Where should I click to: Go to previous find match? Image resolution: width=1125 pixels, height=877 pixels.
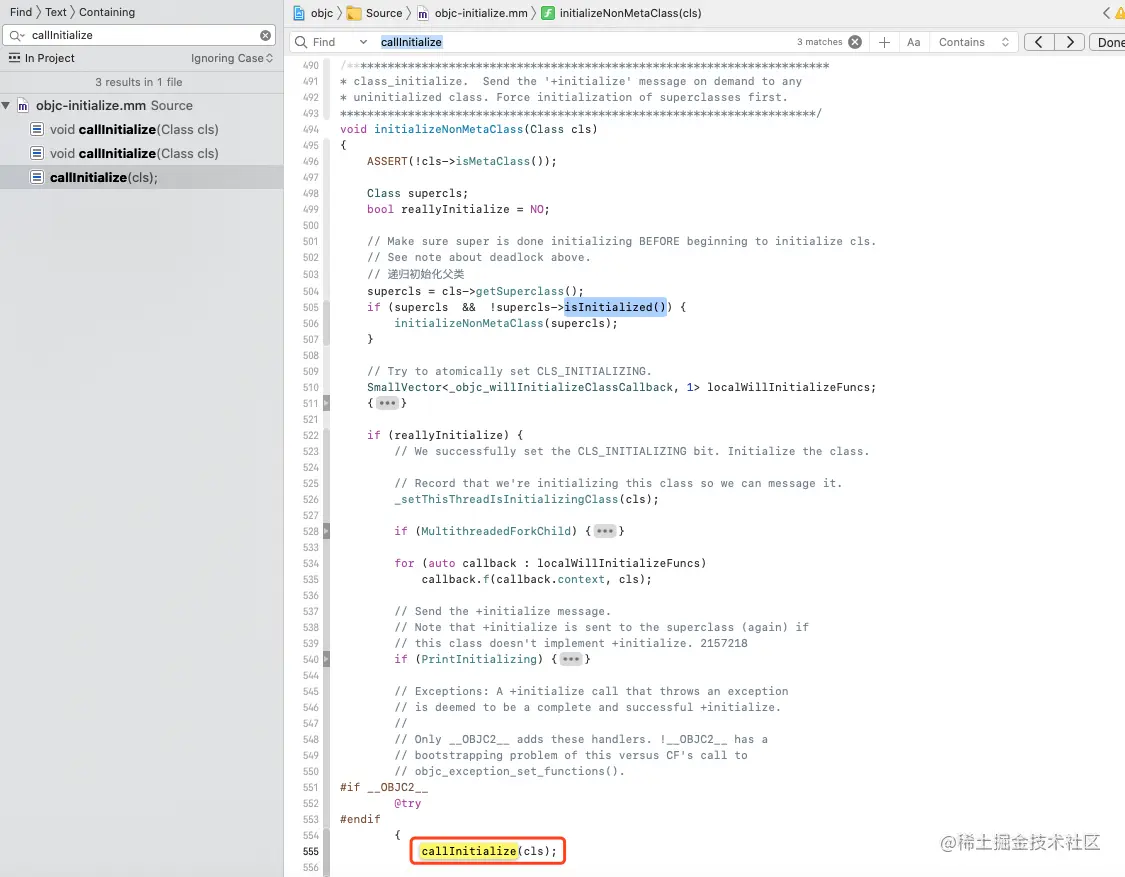click(1039, 42)
